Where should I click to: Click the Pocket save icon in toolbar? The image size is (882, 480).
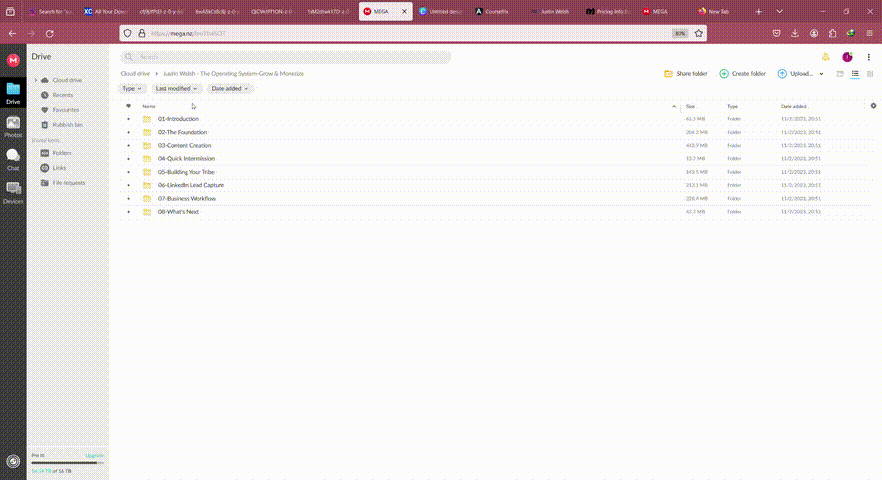pyautogui.click(x=776, y=34)
